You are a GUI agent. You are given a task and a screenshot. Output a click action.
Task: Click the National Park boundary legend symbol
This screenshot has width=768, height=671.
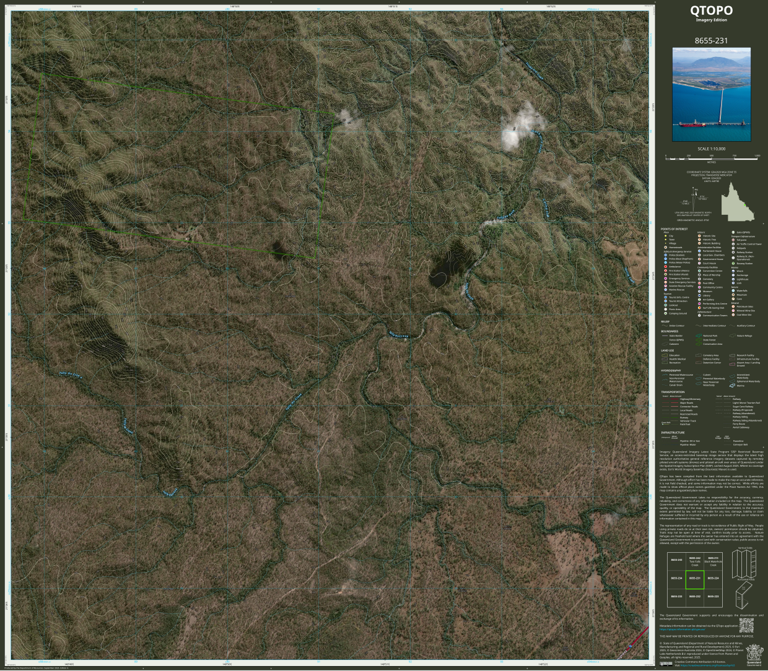pyautogui.click(x=698, y=336)
